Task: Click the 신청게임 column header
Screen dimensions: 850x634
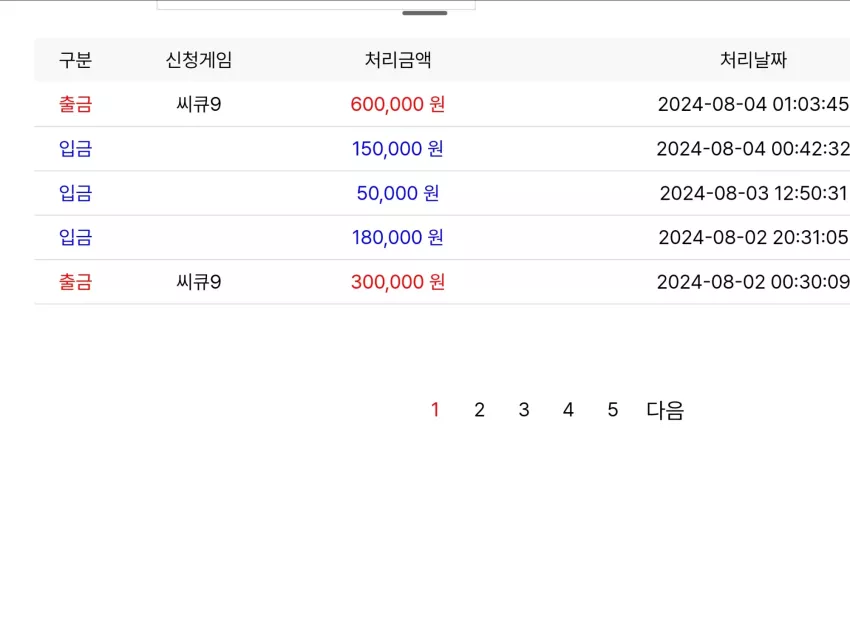Action: 199,60
